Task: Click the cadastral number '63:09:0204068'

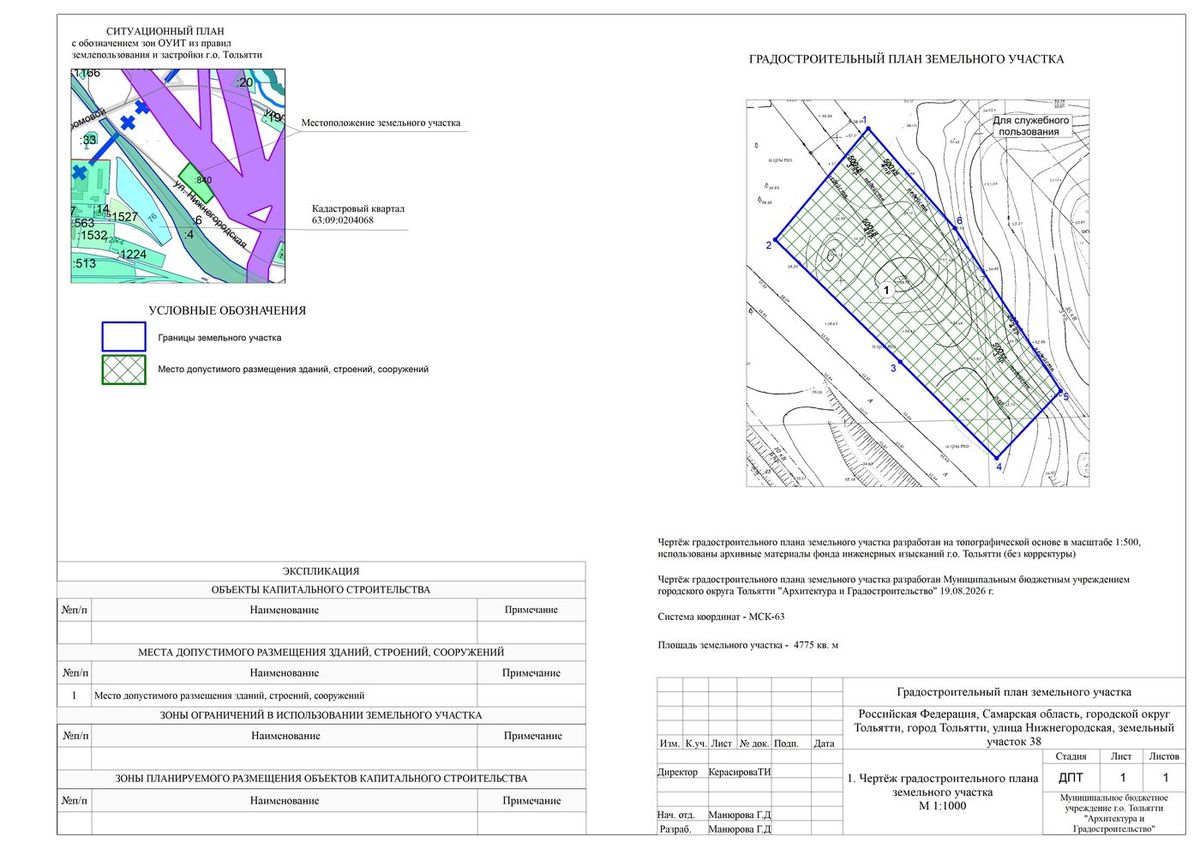Action: 343,220
